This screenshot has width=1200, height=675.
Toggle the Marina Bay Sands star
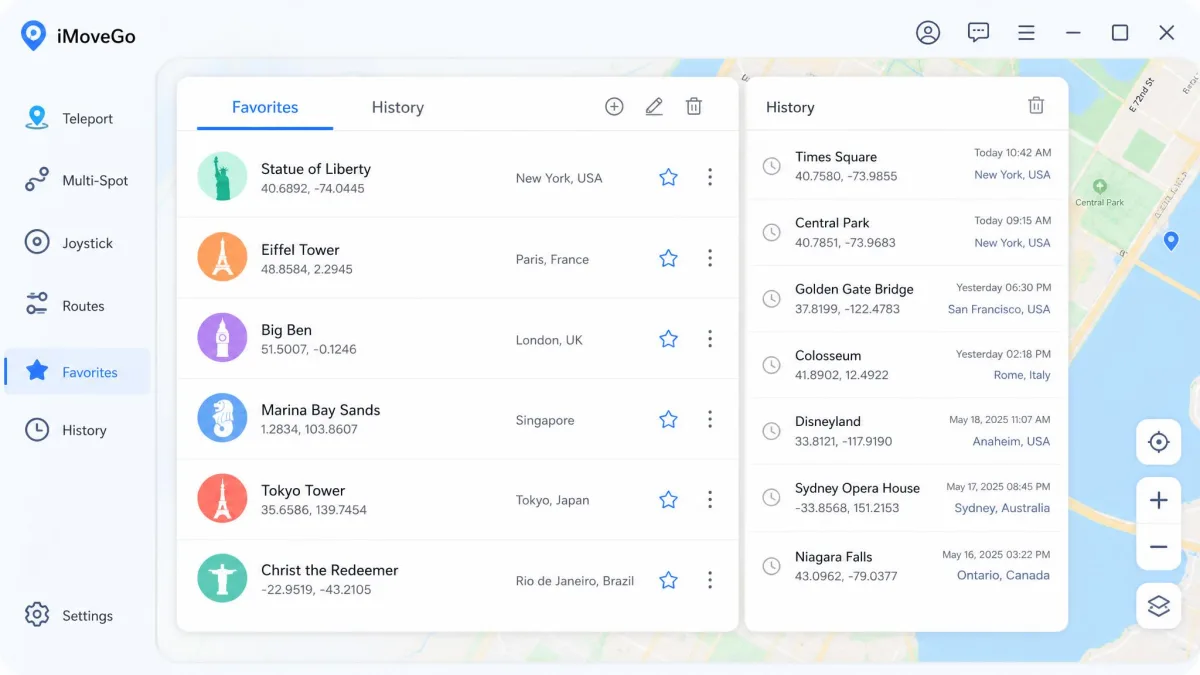(668, 419)
